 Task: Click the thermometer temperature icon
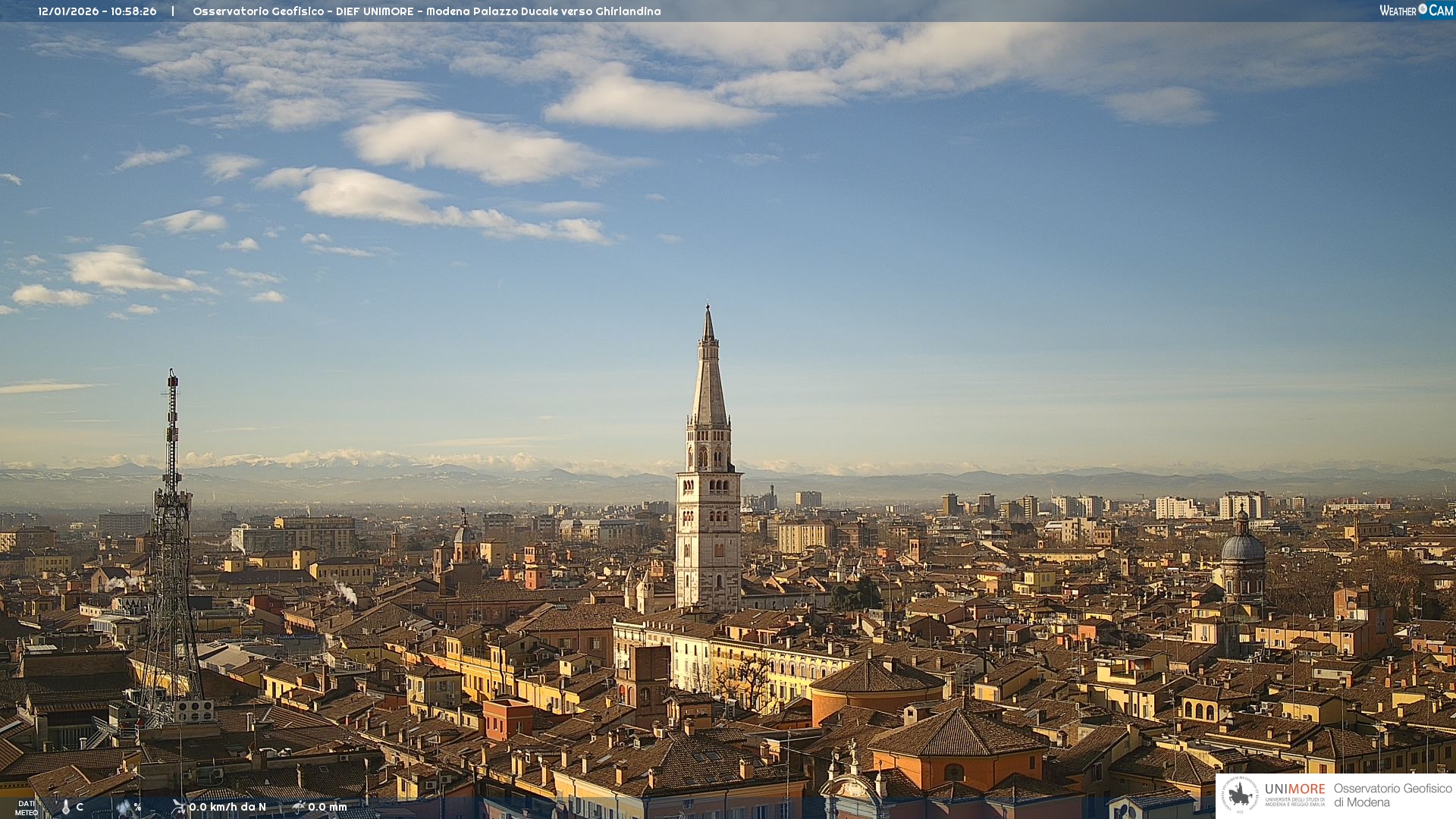pyautogui.click(x=66, y=808)
